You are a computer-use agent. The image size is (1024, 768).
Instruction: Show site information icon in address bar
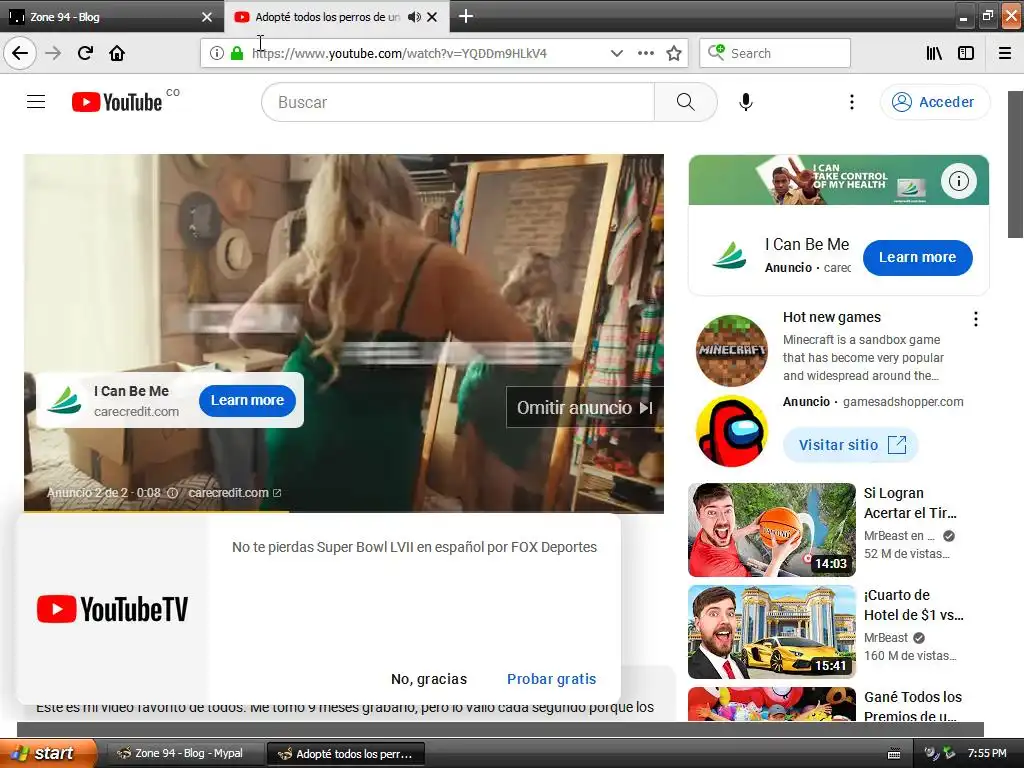click(x=217, y=53)
